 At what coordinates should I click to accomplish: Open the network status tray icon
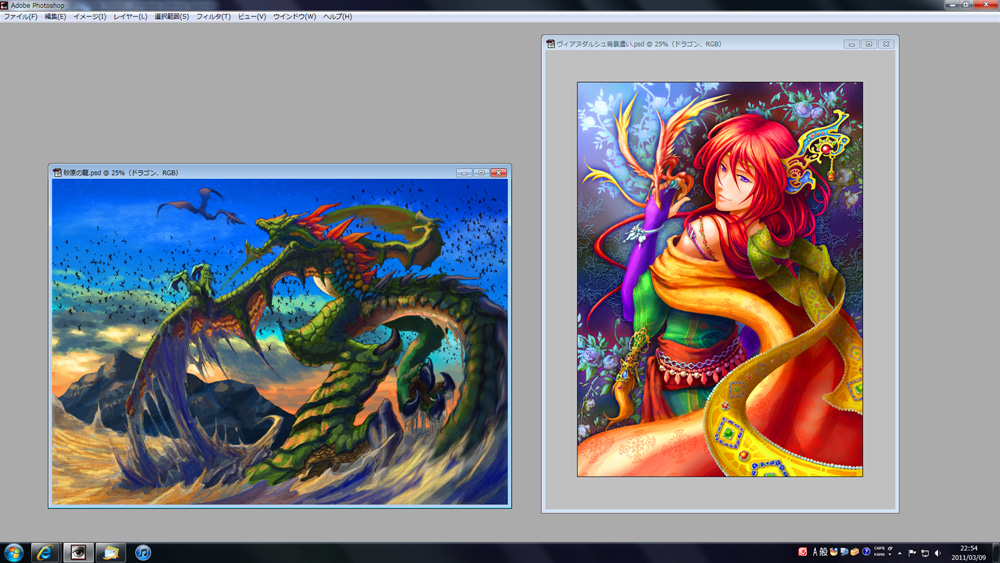click(925, 553)
